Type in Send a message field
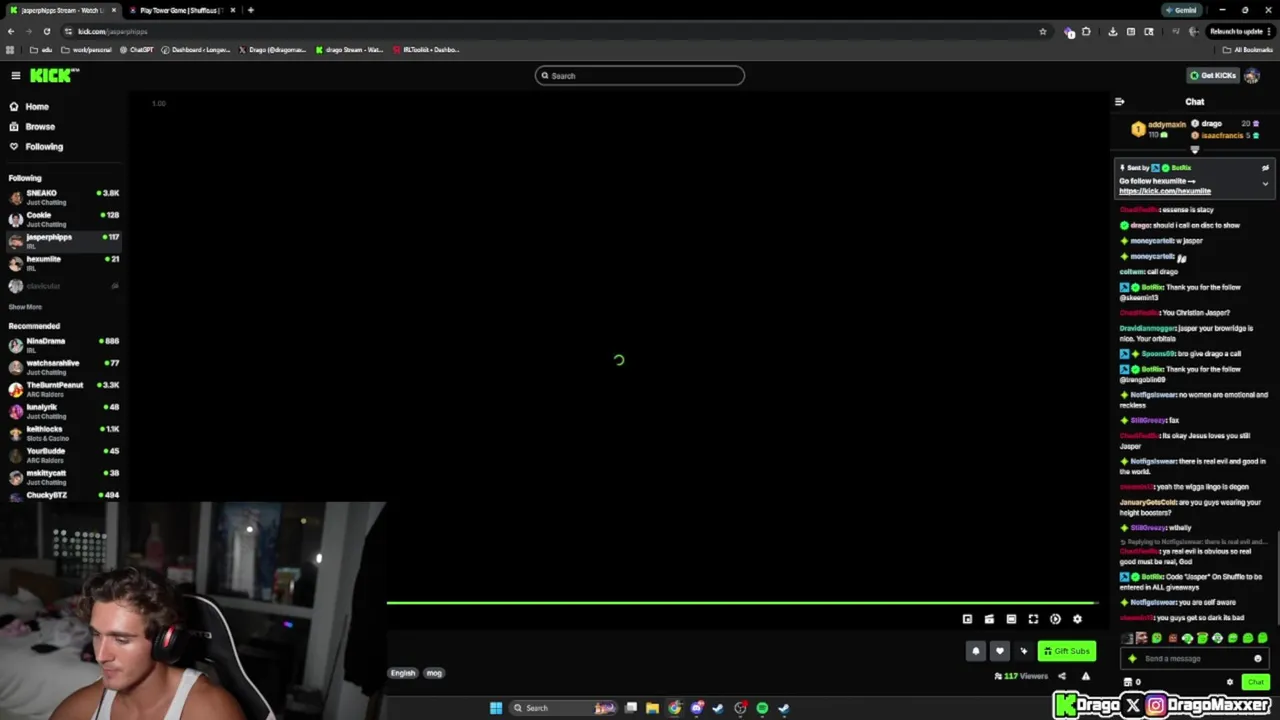The width and height of the screenshot is (1280, 720). [x=1195, y=658]
